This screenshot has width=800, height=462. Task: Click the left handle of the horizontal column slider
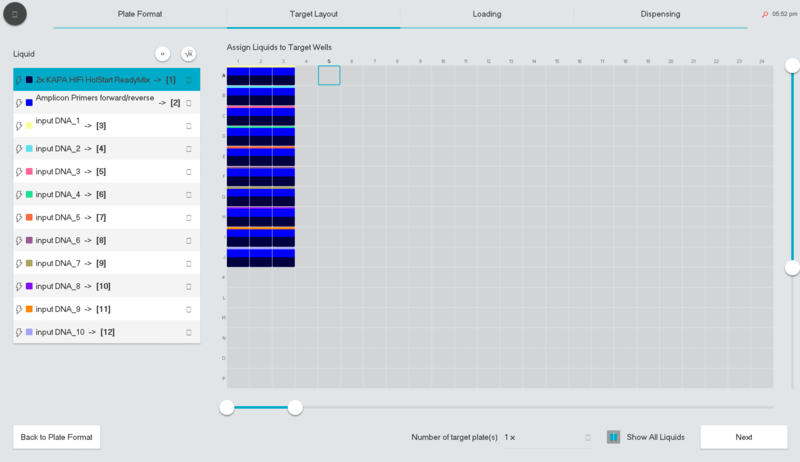click(227, 407)
